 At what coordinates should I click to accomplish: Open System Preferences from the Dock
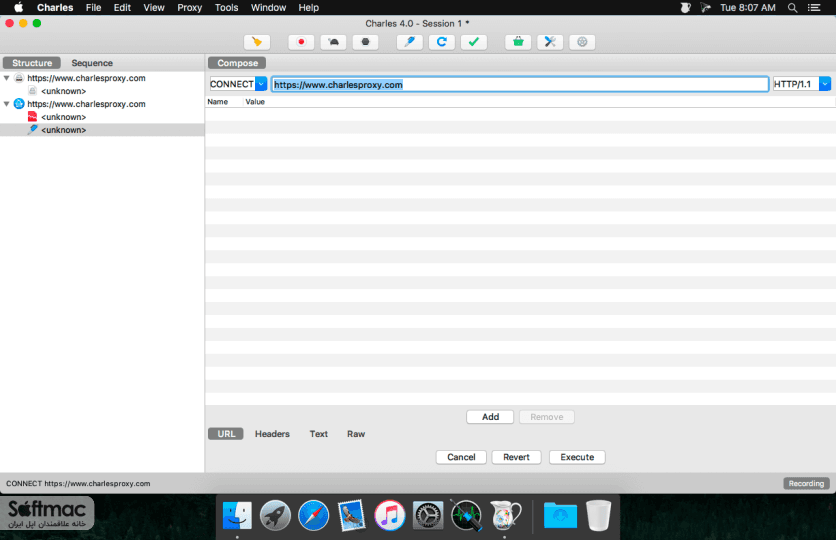428,515
